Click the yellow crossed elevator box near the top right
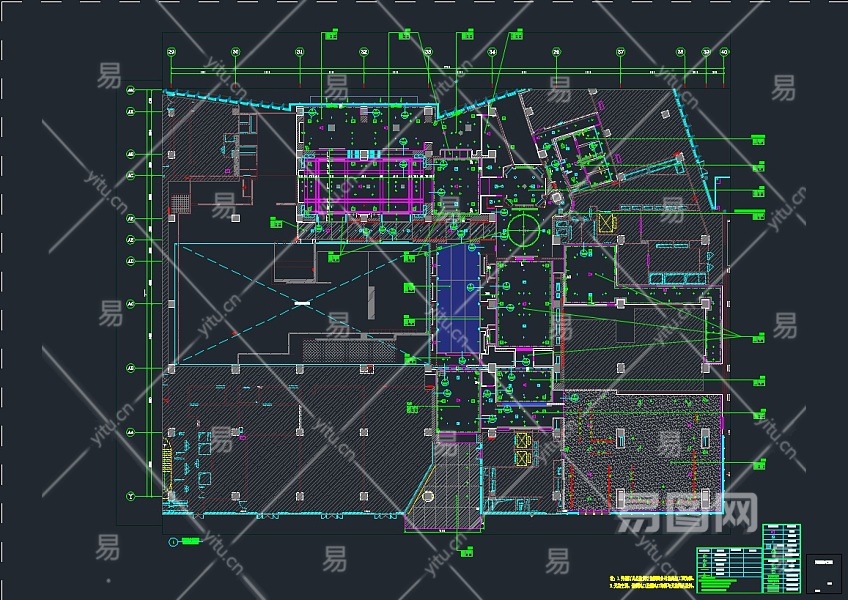The width and height of the screenshot is (848, 600). point(606,223)
